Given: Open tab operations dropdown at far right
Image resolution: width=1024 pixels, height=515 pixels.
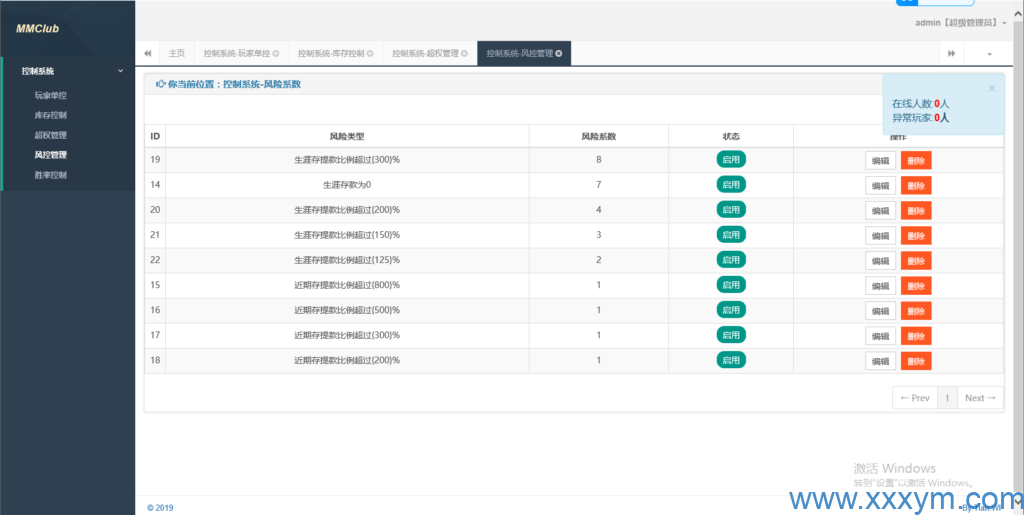Looking at the screenshot, I should click(989, 53).
